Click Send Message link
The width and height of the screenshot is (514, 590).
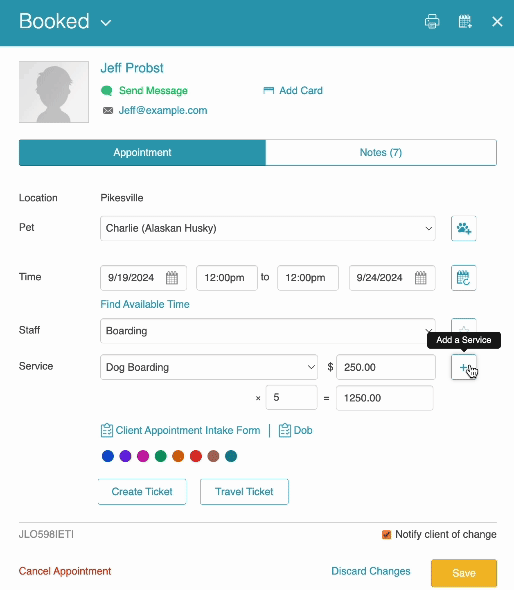pyautogui.click(x=153, y=91)
